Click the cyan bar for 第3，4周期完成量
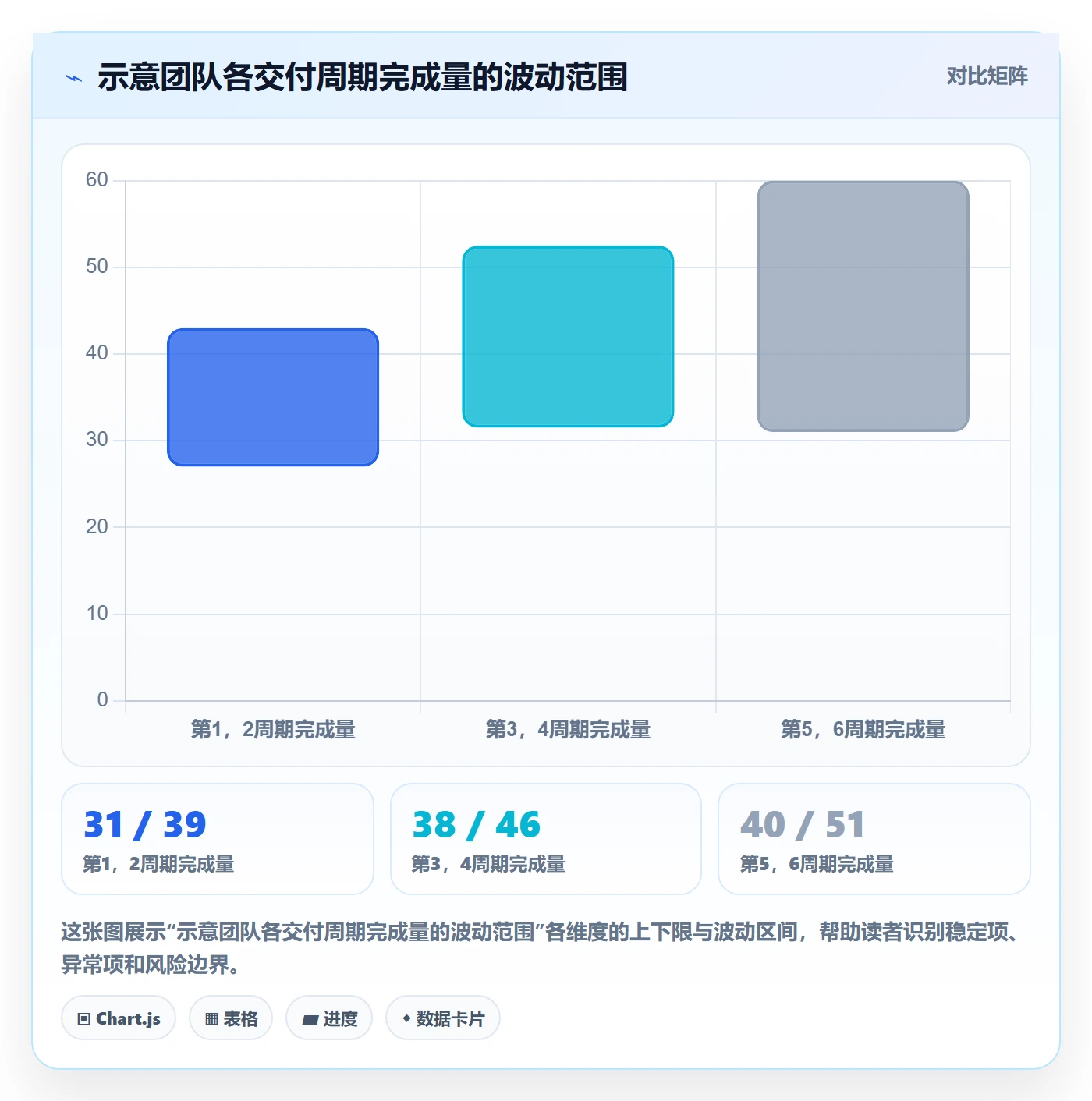The width and height of the screenshot is (1092, 1101). [x=568, y=336]
